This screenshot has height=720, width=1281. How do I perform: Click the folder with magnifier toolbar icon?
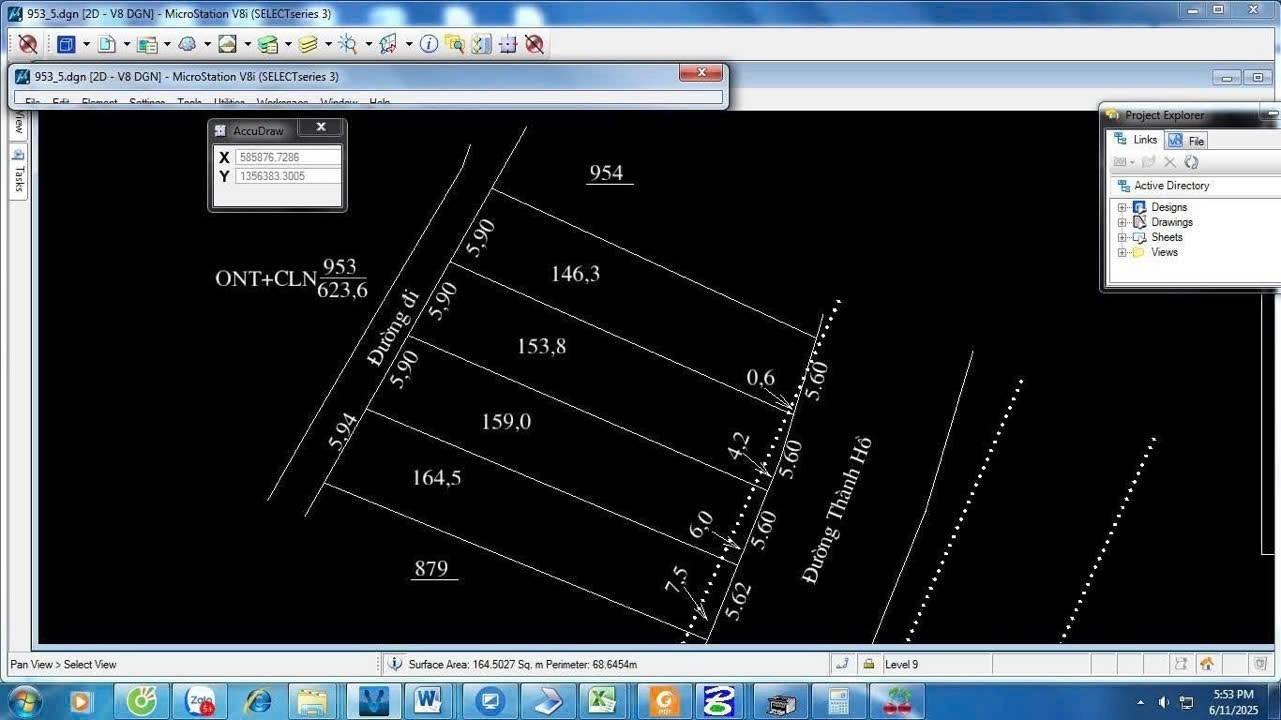[x=455, y=44]
